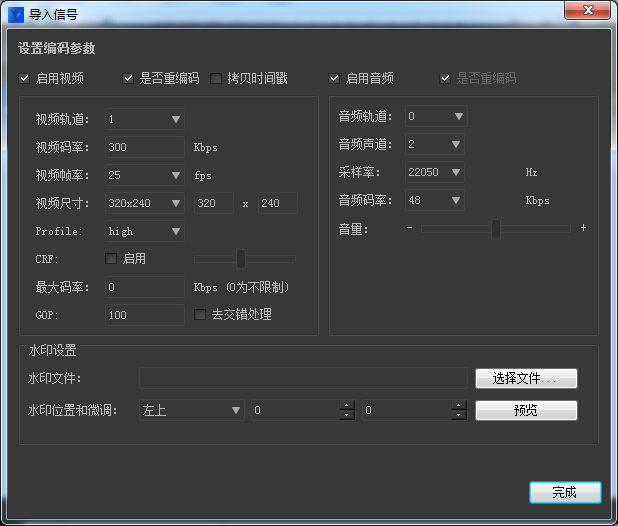The image size is (618, 526).
Task: Uncheck the video 是否重编码 option
Action: (x=129, y=78)
